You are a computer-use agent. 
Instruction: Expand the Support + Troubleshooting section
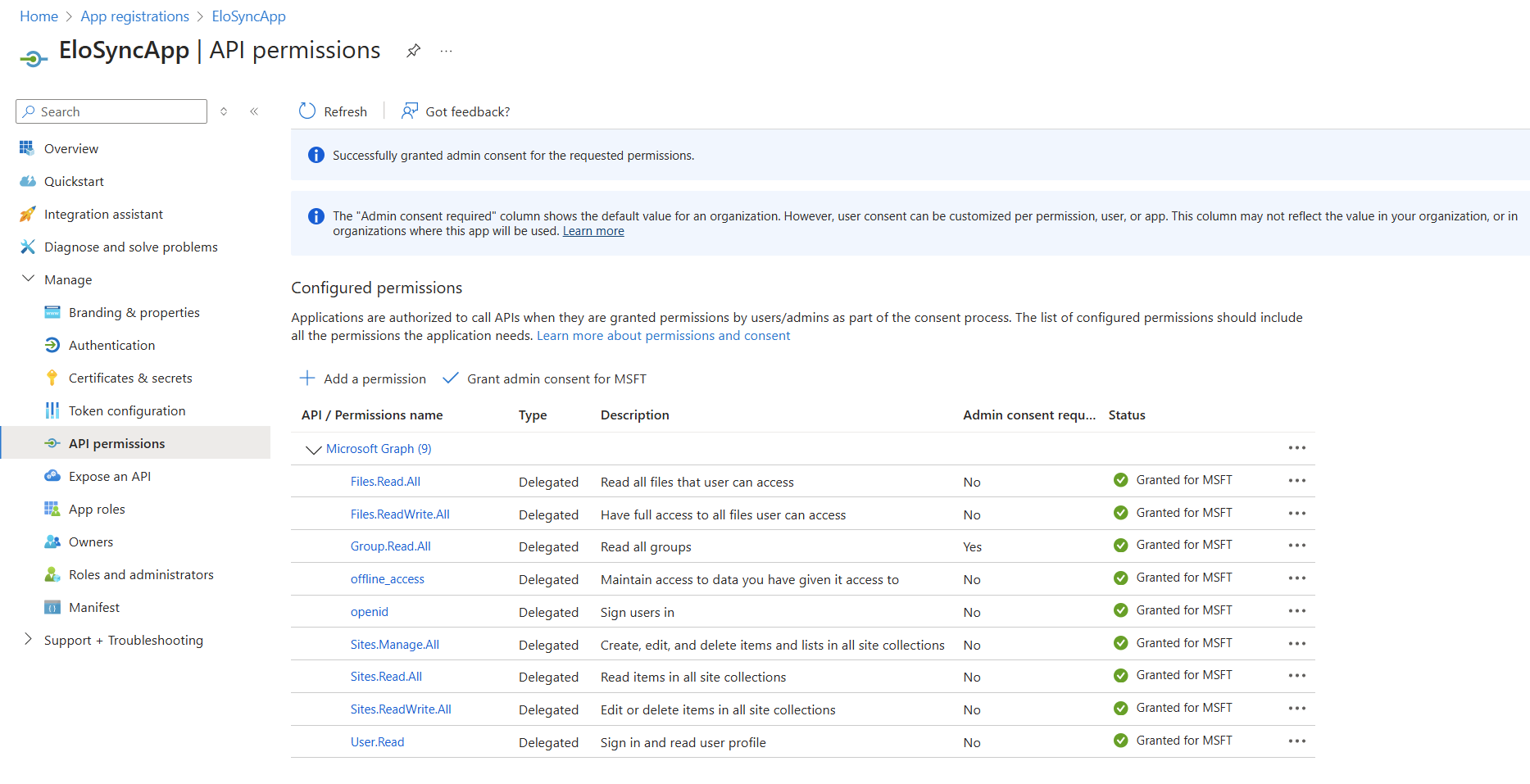(28, 639)
